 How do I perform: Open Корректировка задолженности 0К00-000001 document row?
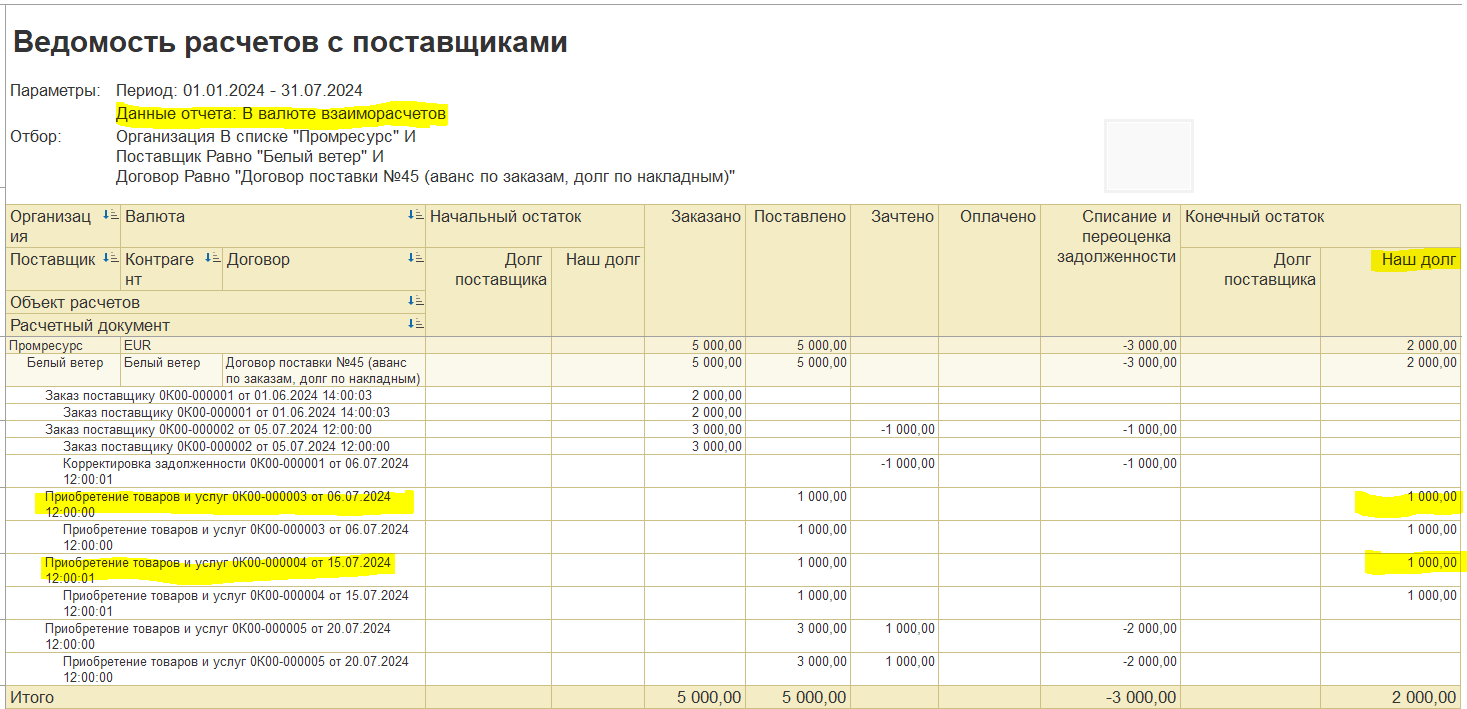[x=235, y=471]
